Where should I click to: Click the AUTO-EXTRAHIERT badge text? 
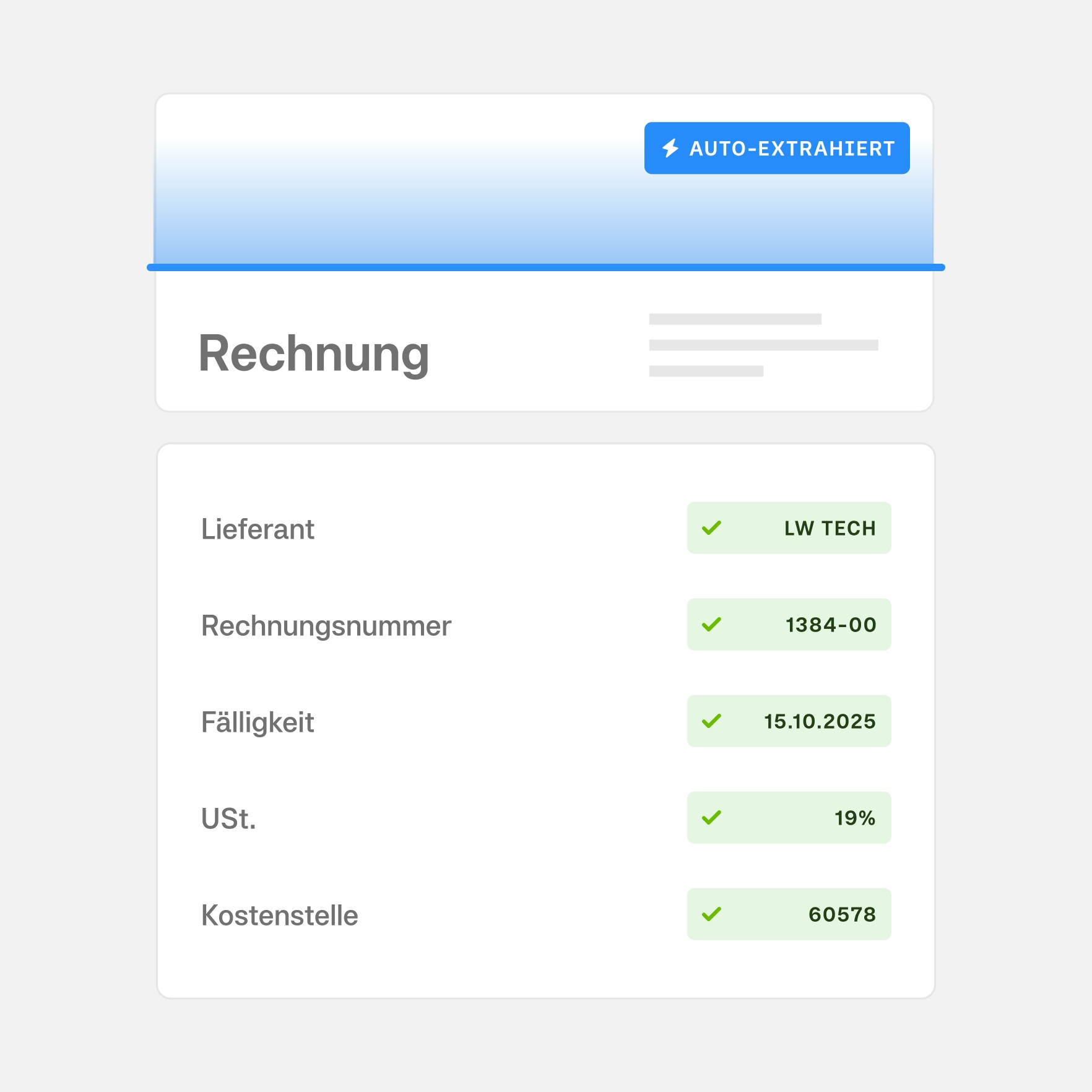tap(792, 149)
